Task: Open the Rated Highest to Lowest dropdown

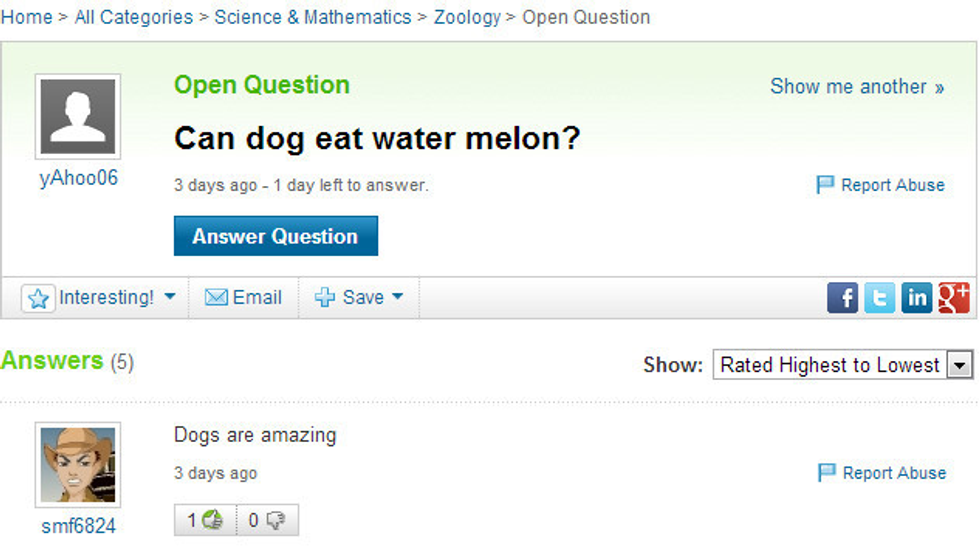Action: point(842,364)
